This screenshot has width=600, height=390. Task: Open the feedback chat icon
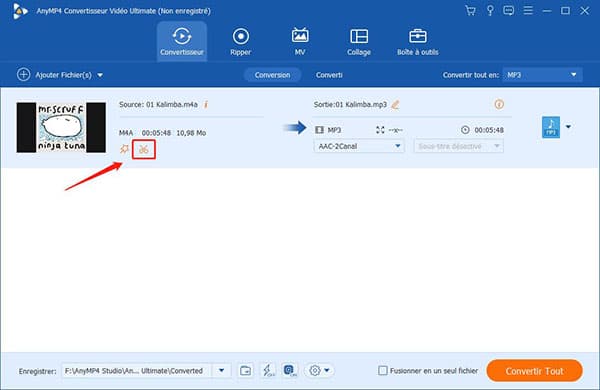tap(509, 11)
